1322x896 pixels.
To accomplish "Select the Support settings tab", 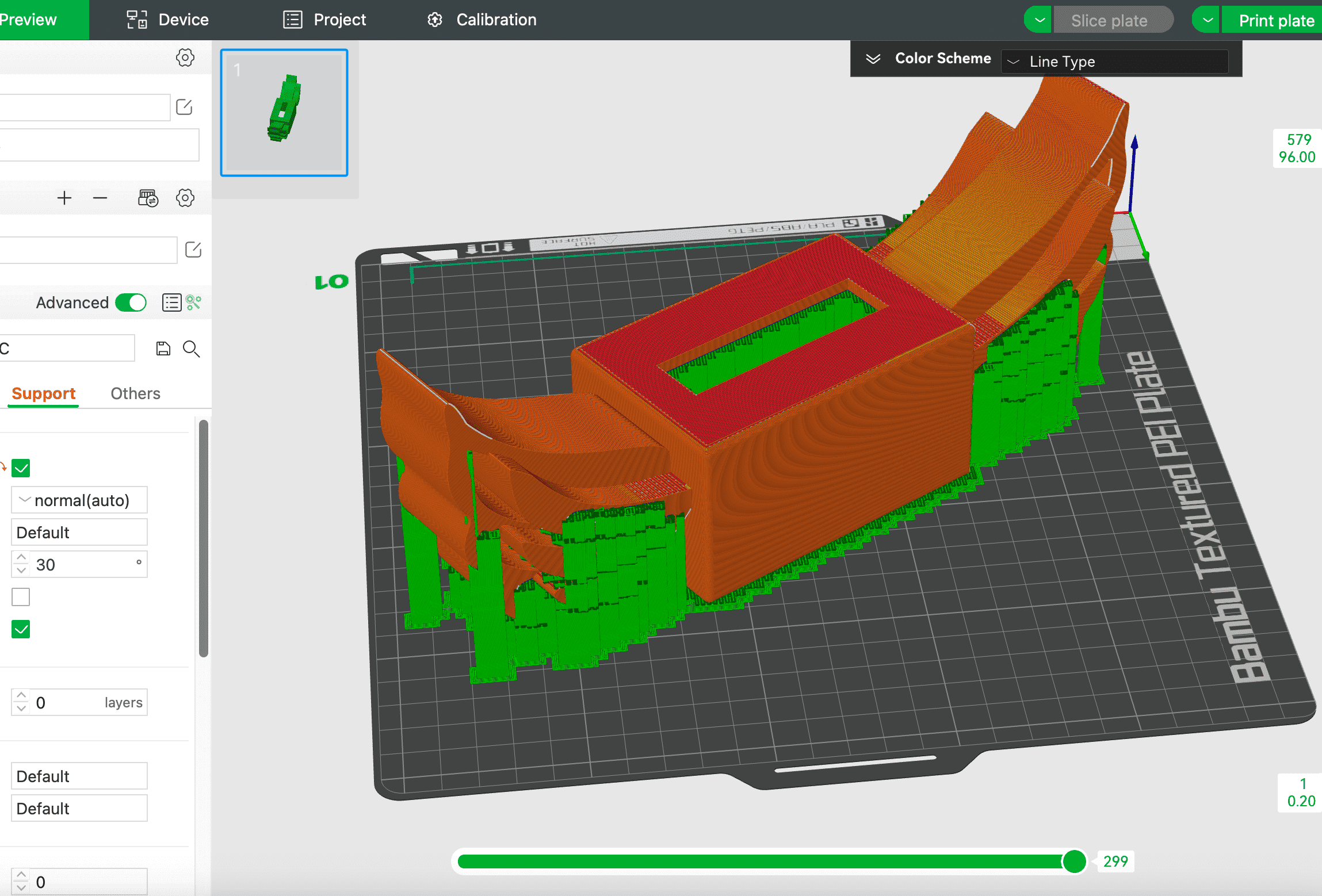I will [44, 393].
